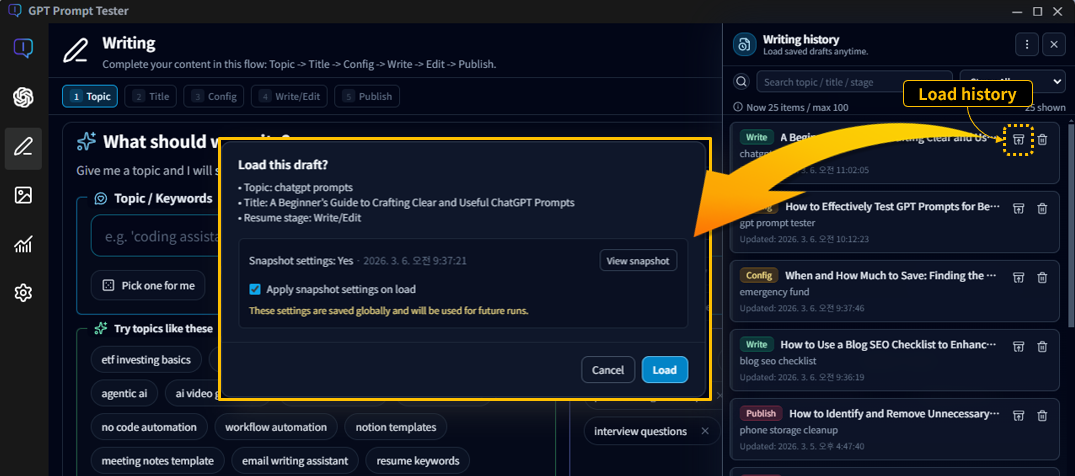
Task: Click 'Now 25 items / max 100' text
Action: pyautogui.click(x=797, y=108)
